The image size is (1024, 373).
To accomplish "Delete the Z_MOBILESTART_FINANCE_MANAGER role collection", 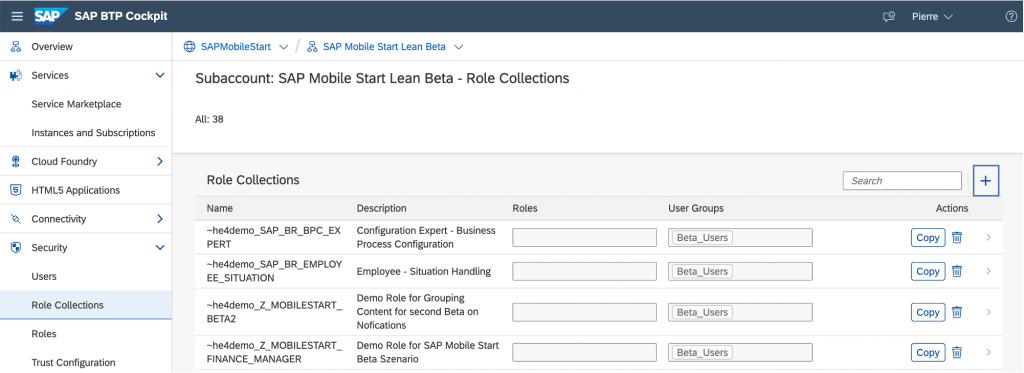I will point(957,353).
